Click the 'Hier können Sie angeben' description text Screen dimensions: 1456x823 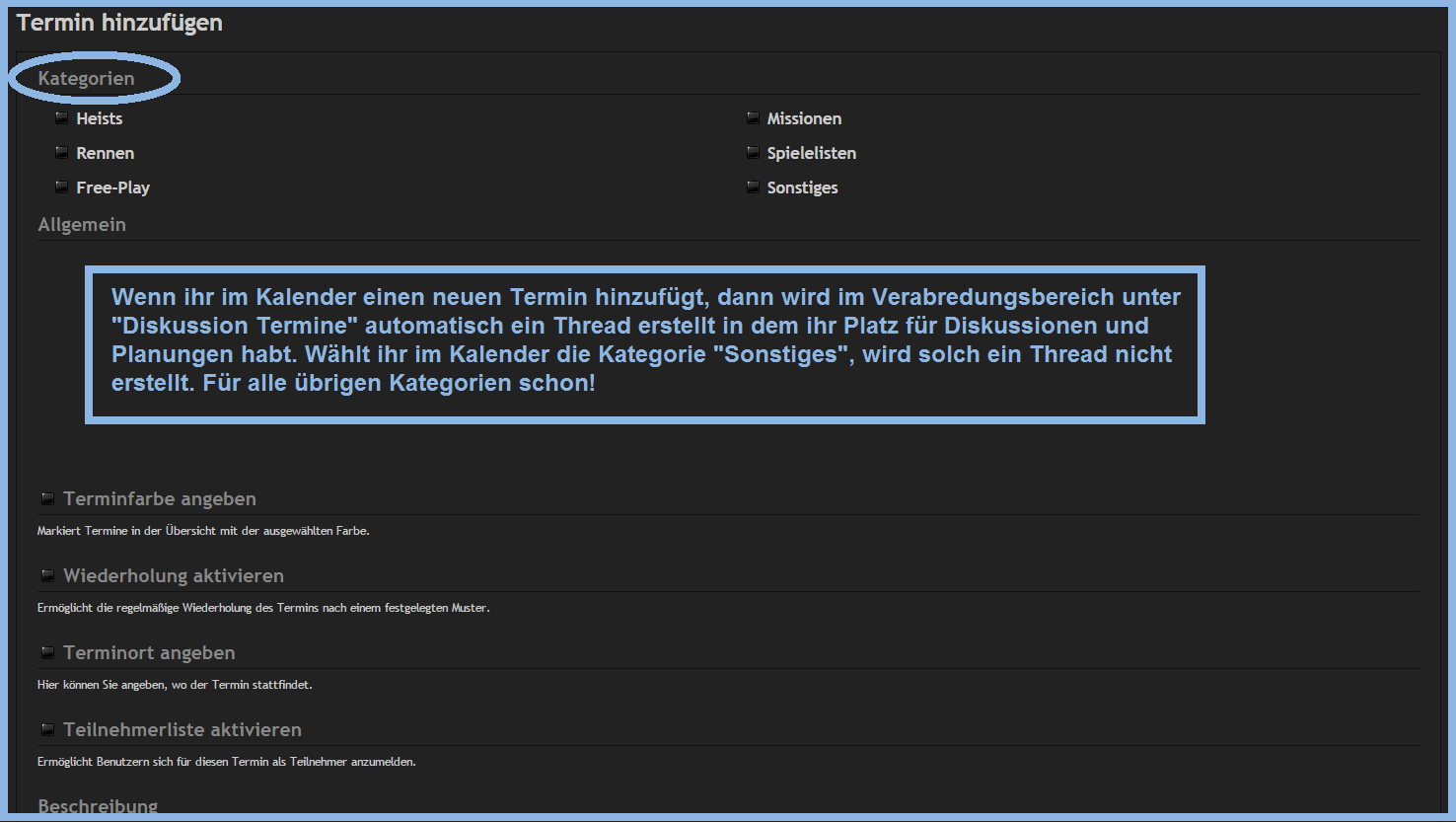(175, 685)
